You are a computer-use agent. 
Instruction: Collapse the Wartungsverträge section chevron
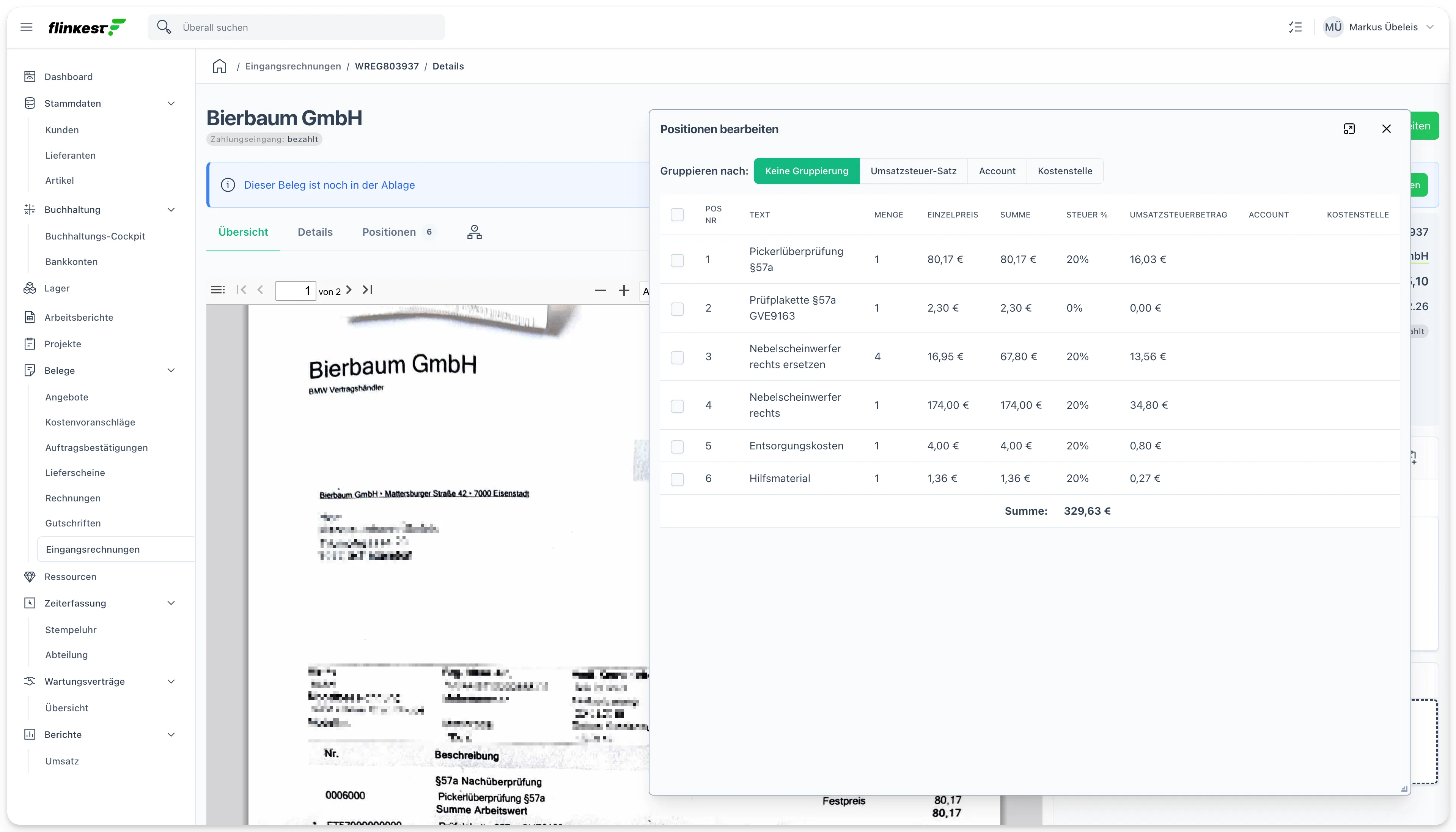(x=171, y=681)
